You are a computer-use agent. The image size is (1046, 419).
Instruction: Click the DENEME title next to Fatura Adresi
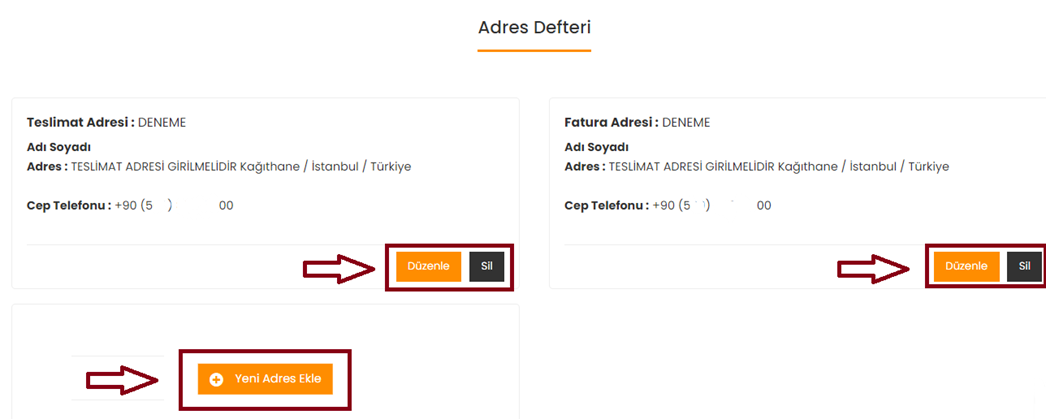pos(686,123)
